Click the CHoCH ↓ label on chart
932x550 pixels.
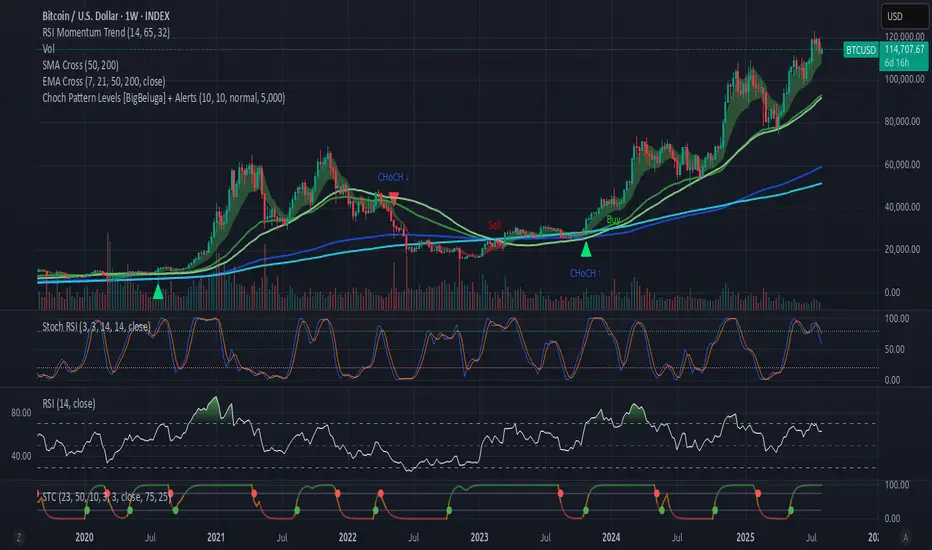(x=393, y=177)
